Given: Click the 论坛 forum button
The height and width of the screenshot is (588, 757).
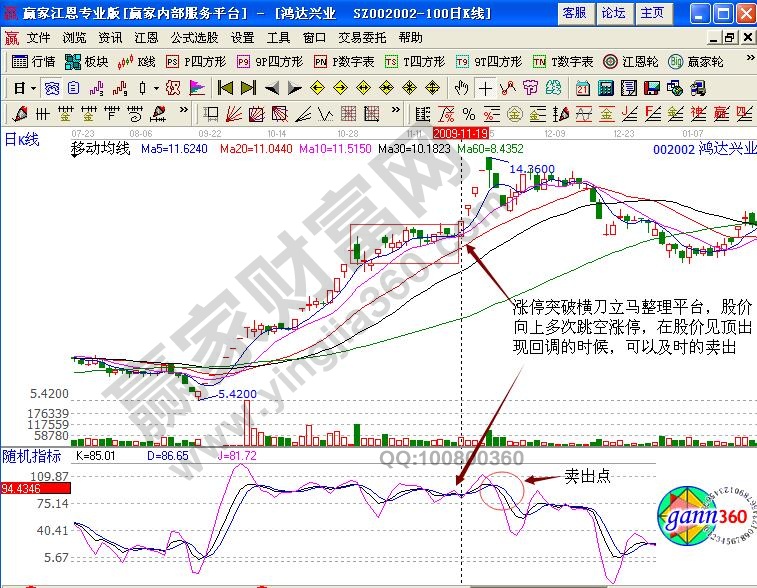Looking at the screenshot, I should [x=612, y=13].
